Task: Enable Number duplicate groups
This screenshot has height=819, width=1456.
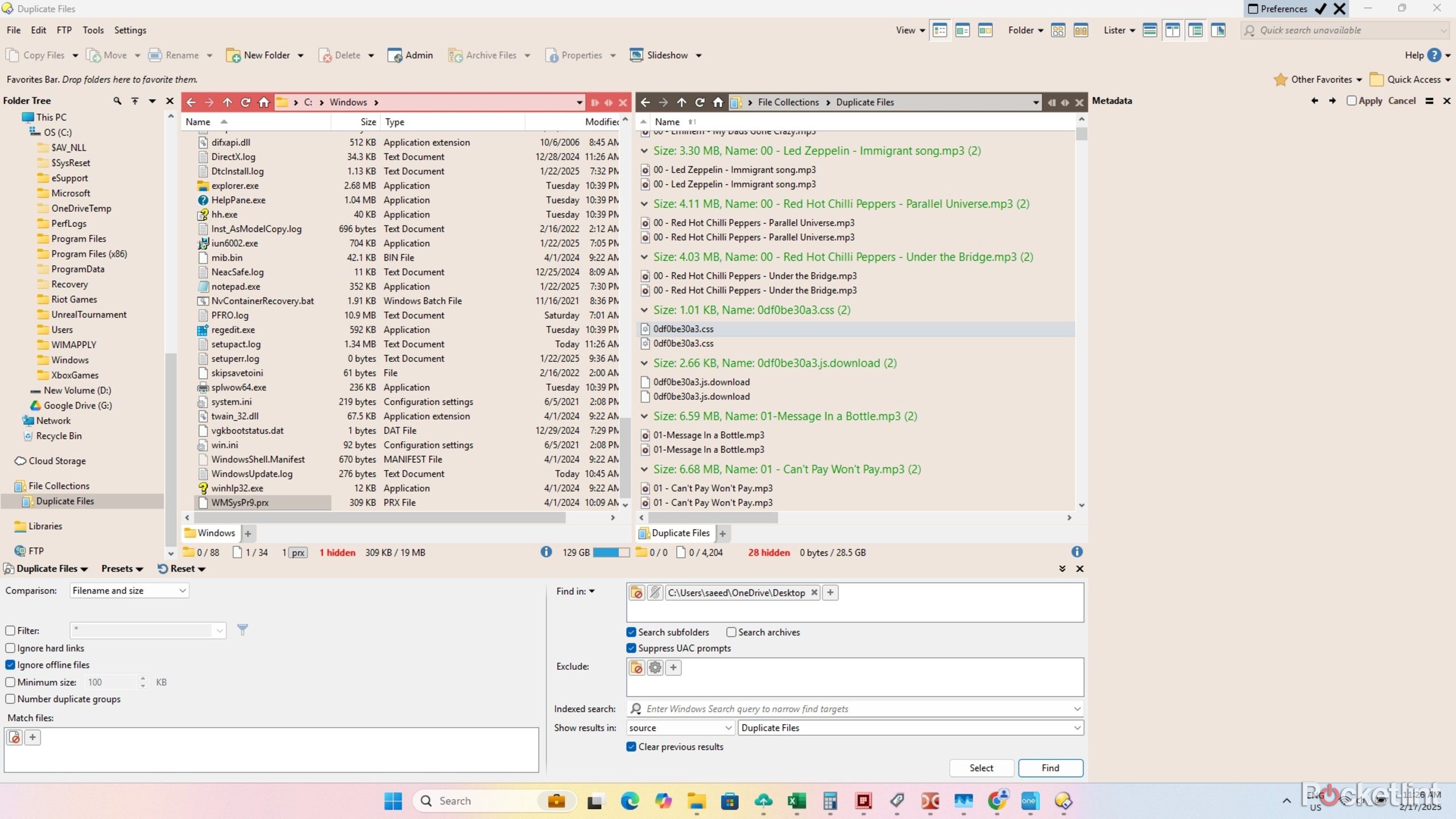Action: [x=10, y=698]
